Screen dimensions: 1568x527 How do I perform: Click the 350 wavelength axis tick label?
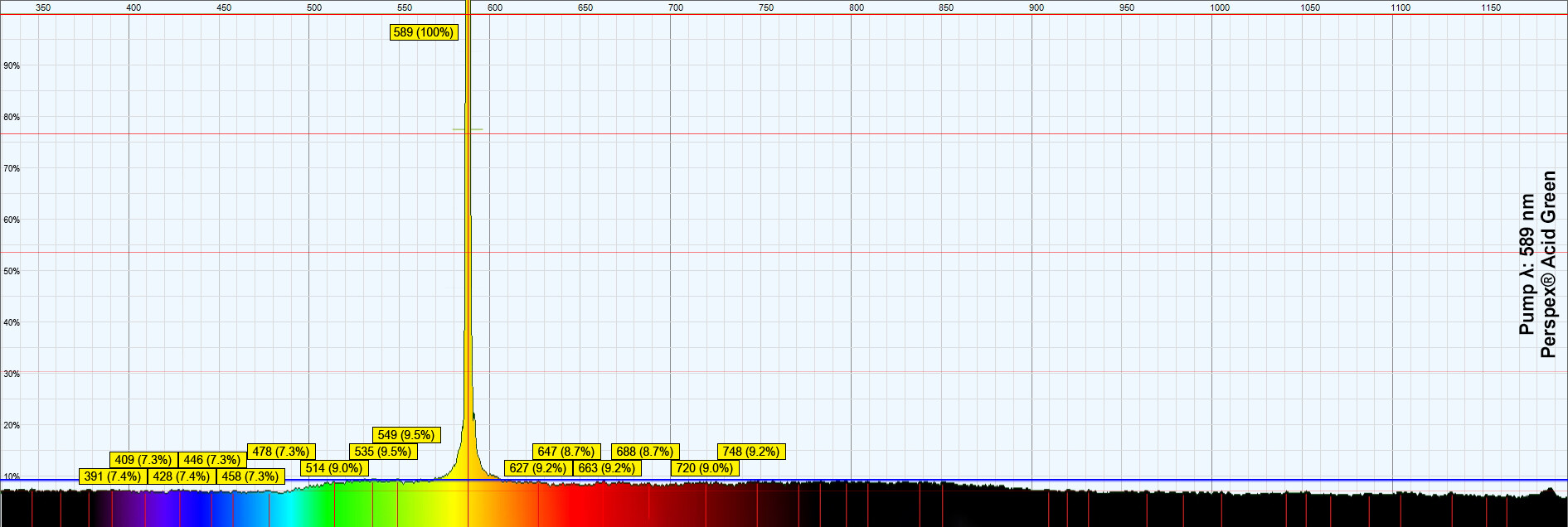click(43, 7)
